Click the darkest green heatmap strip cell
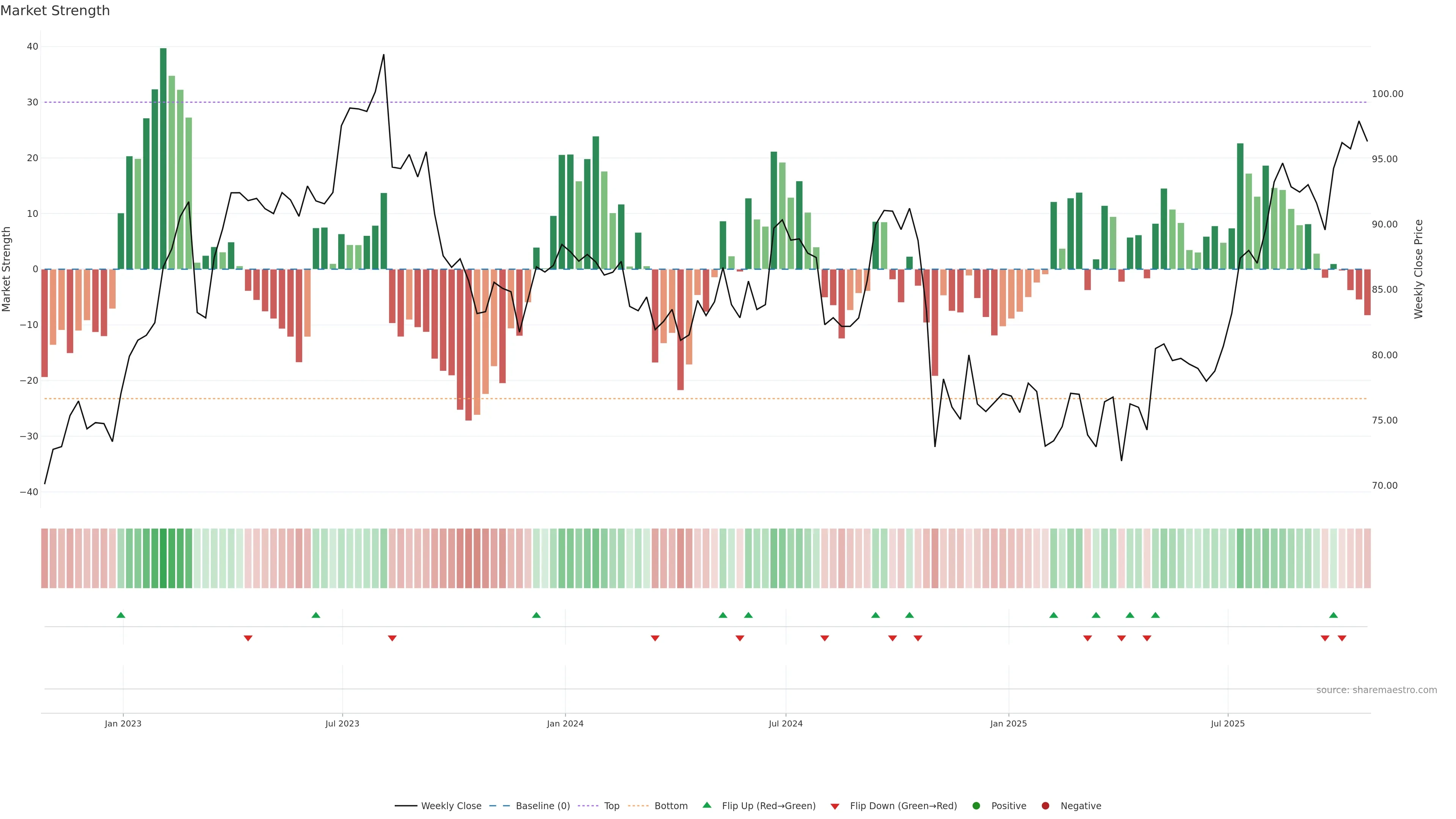 pyautogui.click(x=163, y=559)
